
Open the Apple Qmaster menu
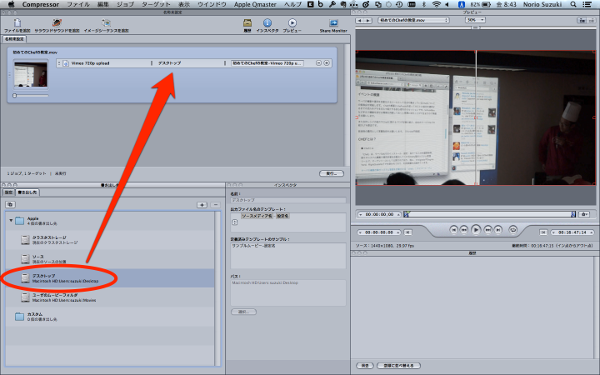[255, 4]
